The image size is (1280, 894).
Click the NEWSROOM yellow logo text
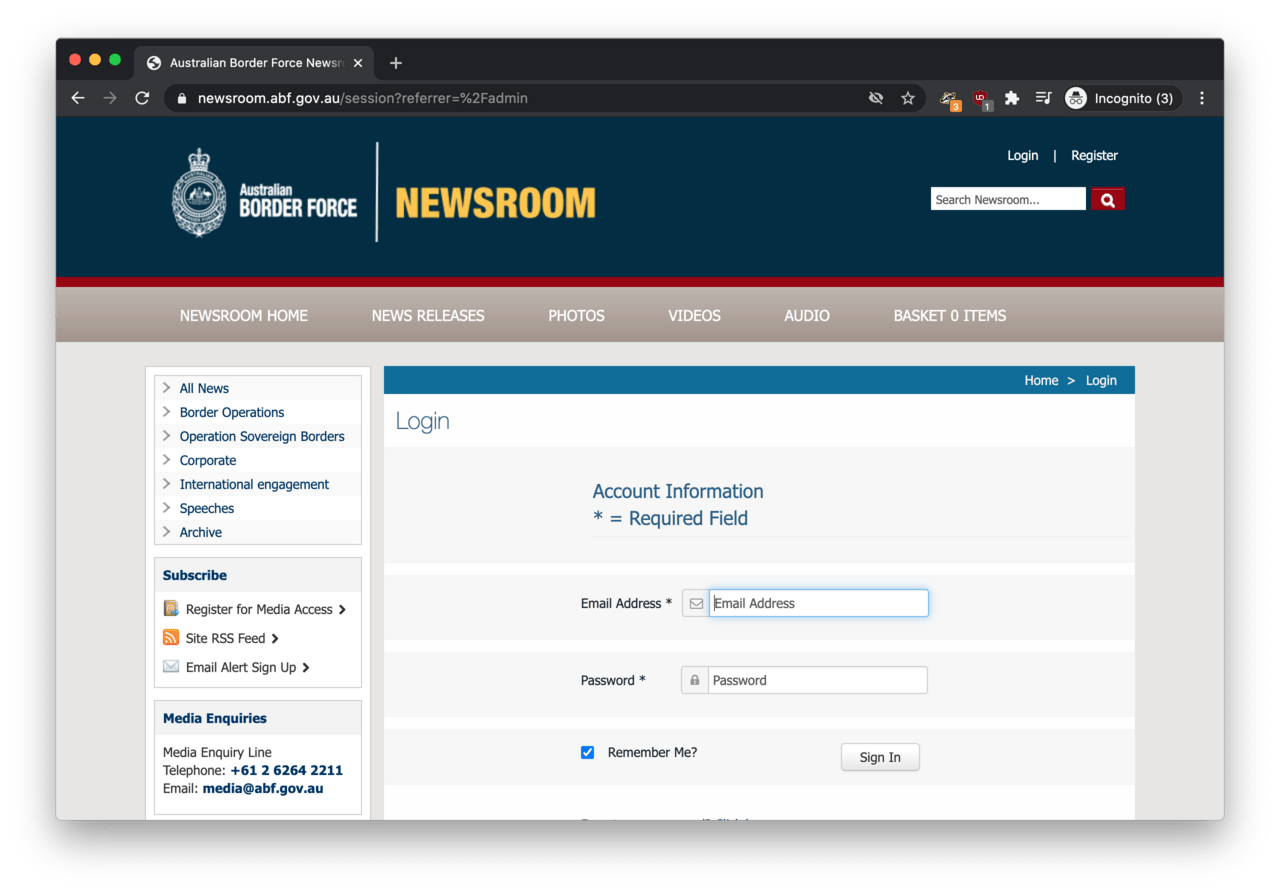[495, 203]
